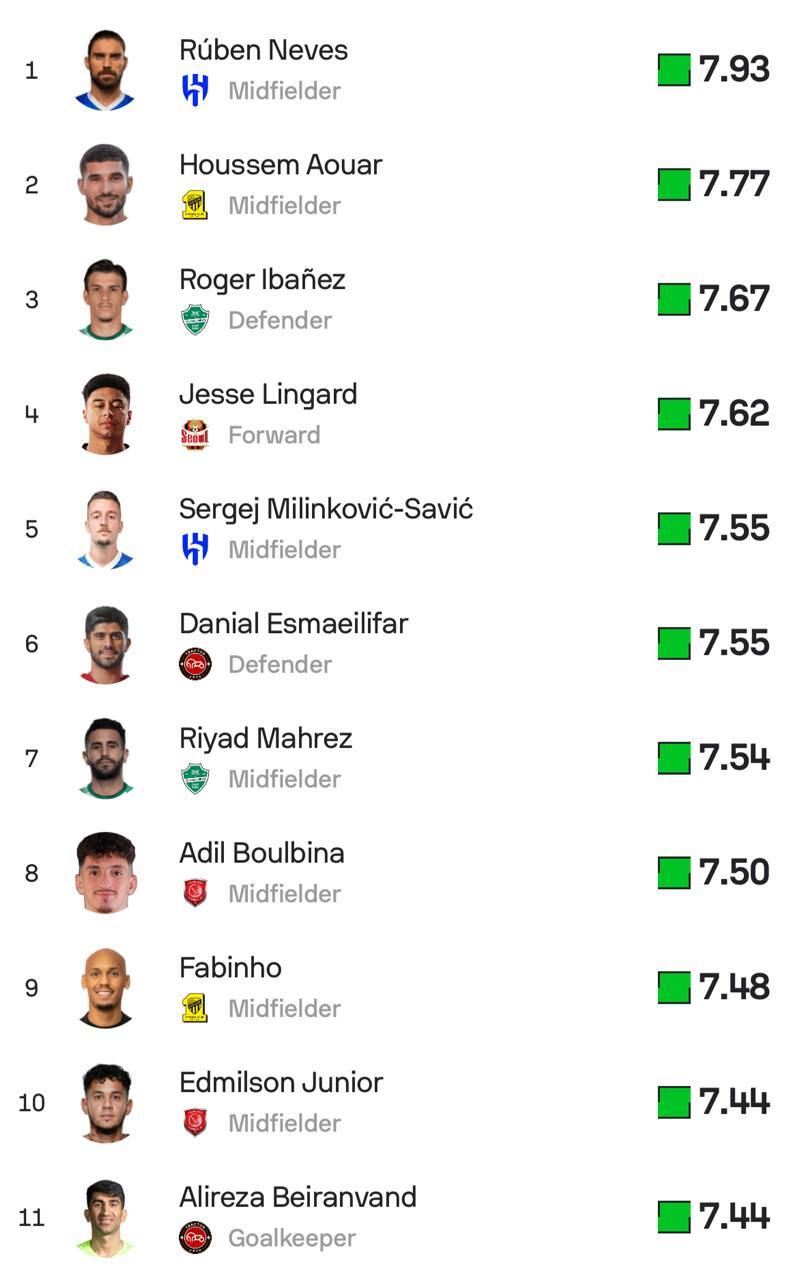This screenshot has height=1280, width=802.
Task: Click the Seoul club badge under Jesse Lingard
Action: point(195,435)
